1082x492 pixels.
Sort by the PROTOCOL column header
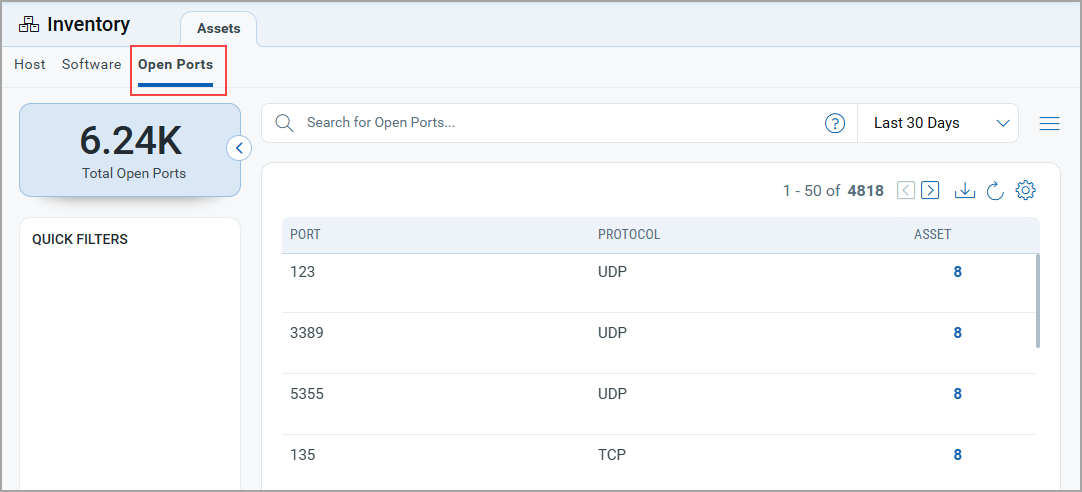click(629, 235)
